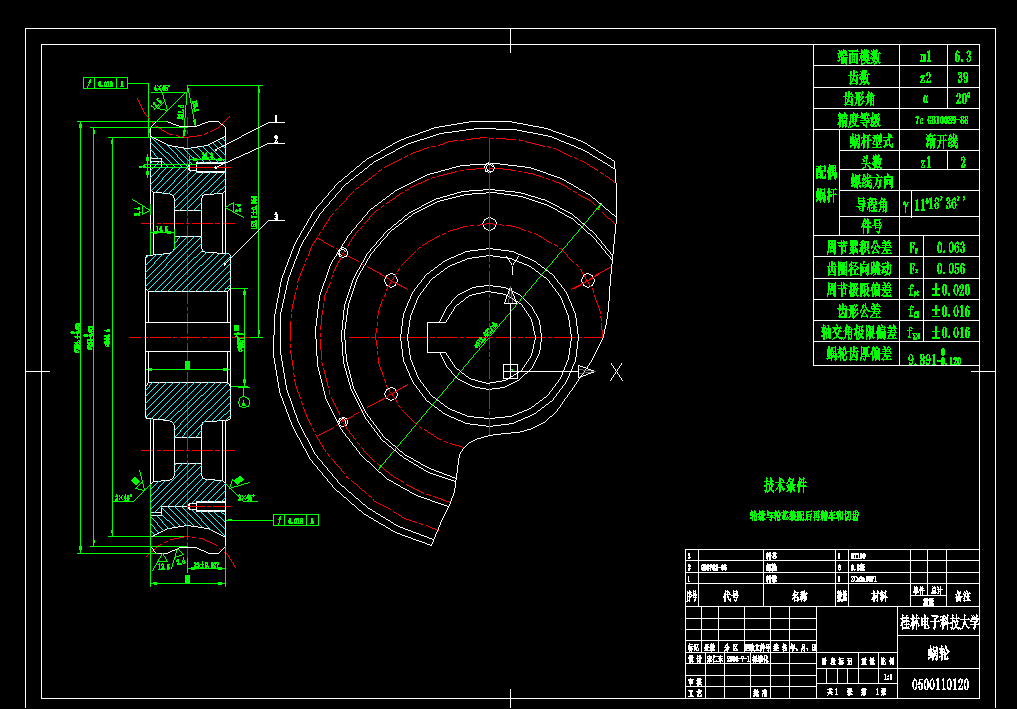The width and height of the screenshot is (1017, 709).
Task: Select the 桂林电子科技大学 title block text
Action: pyautogui.click(x=939, y=623)
